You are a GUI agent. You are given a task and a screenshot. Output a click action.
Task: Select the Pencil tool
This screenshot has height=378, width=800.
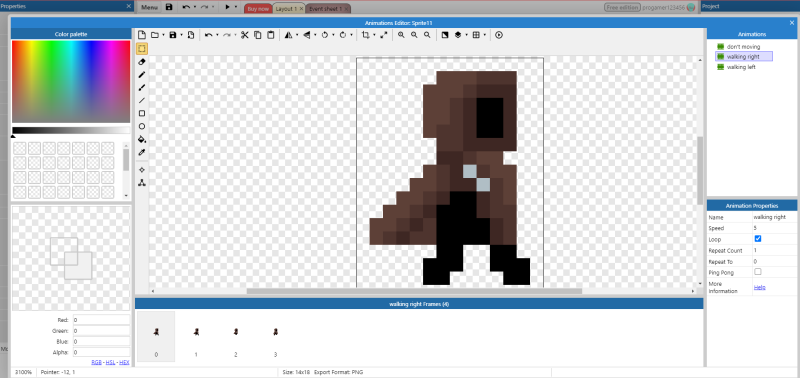[x=142, y=74]
